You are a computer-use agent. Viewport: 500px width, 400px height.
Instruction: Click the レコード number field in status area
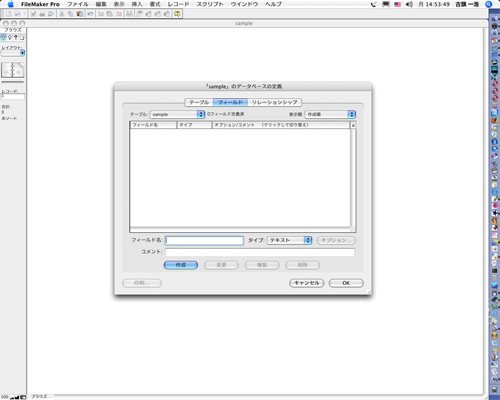coord(13,96)
